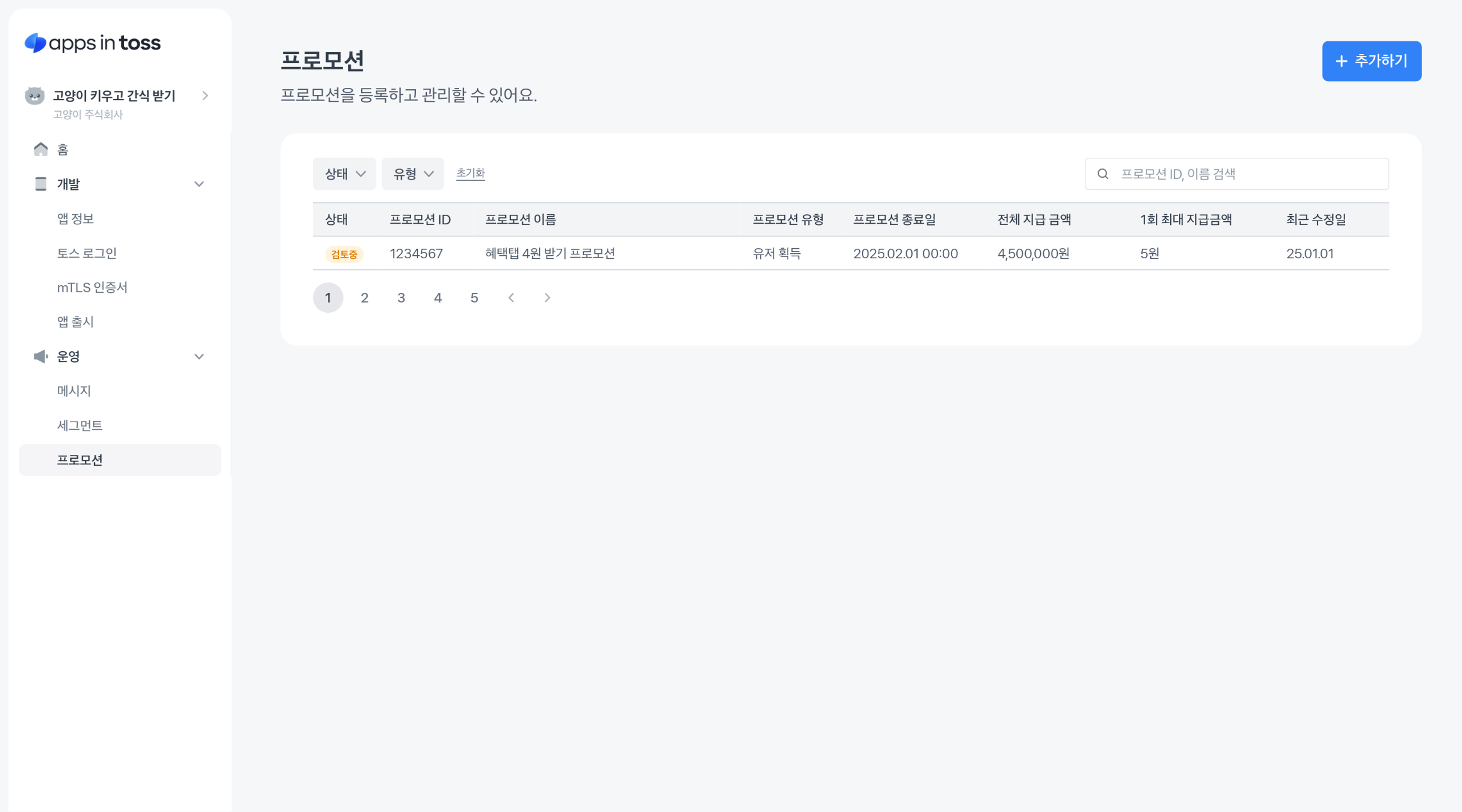
Task: Click the 개발 section device icon
Action: coord(41,184)
